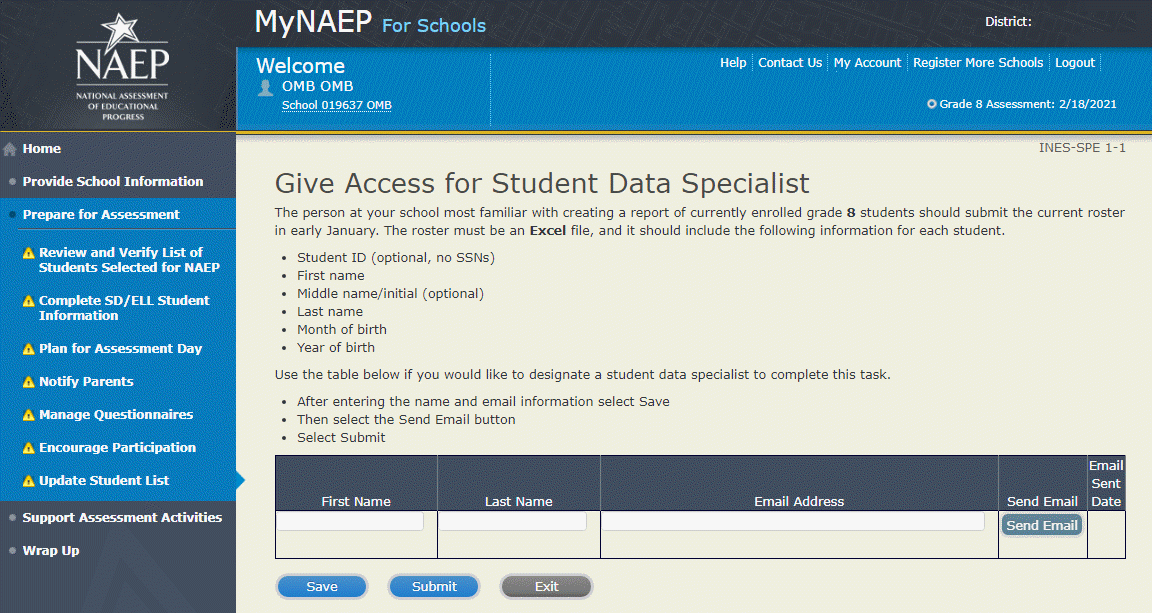Click warning icon beside Notify Parents
1152x613 pixels.
point(29,382)
